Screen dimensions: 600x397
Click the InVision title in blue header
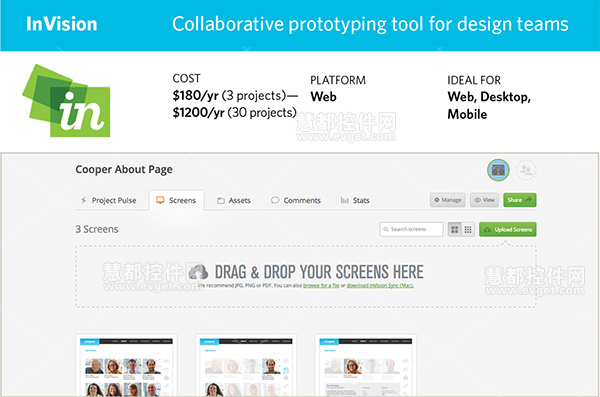(x=62, y=24)
